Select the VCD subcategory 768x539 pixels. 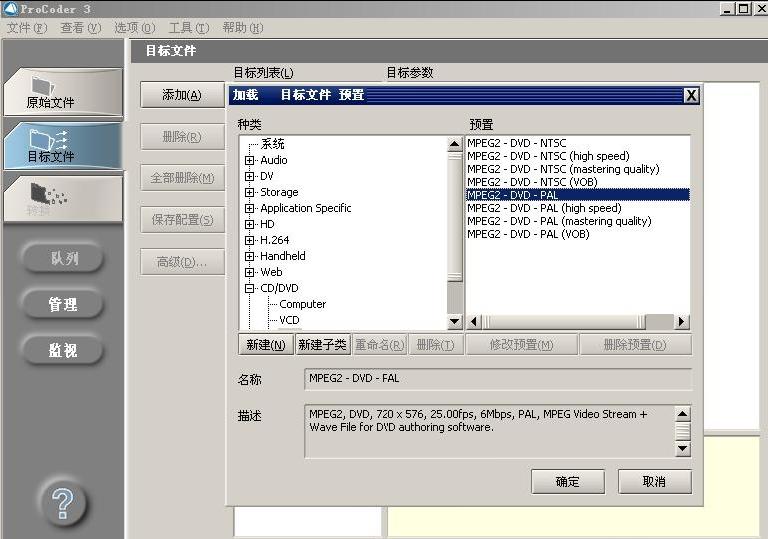click(x=289, y=320)
